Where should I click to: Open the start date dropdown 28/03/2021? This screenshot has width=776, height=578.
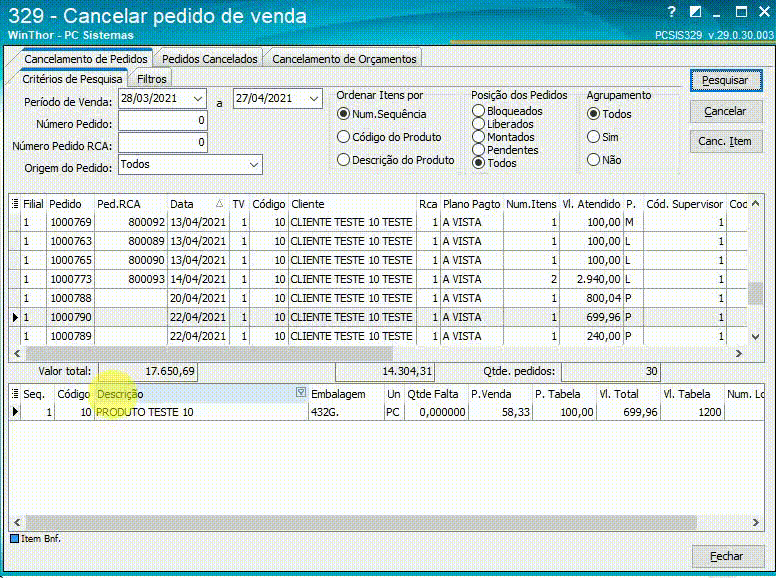tap(198, 98)
